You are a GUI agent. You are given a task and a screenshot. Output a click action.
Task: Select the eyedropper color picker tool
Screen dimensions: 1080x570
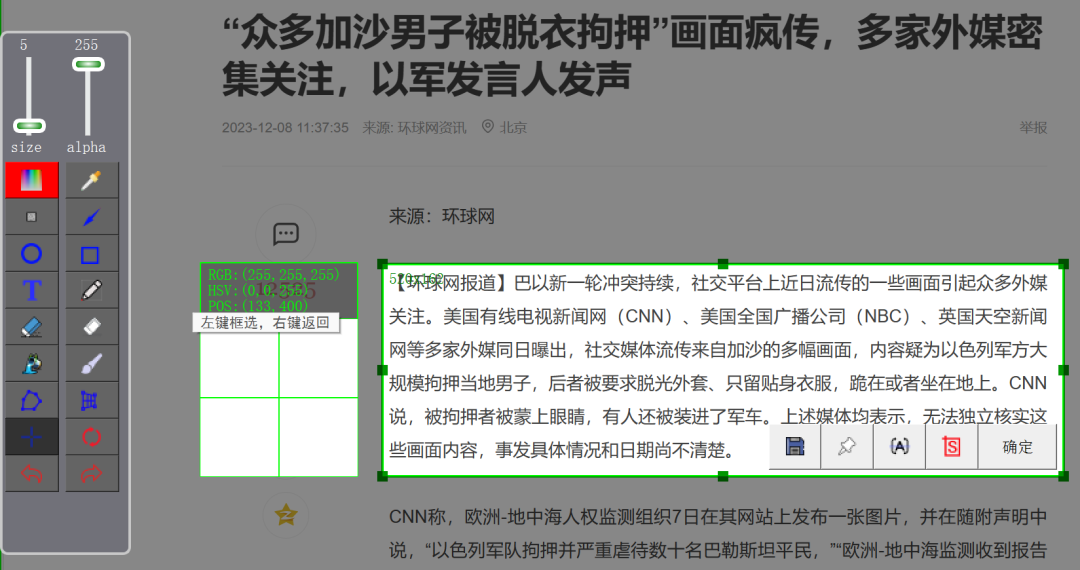(x=92, y=180)
